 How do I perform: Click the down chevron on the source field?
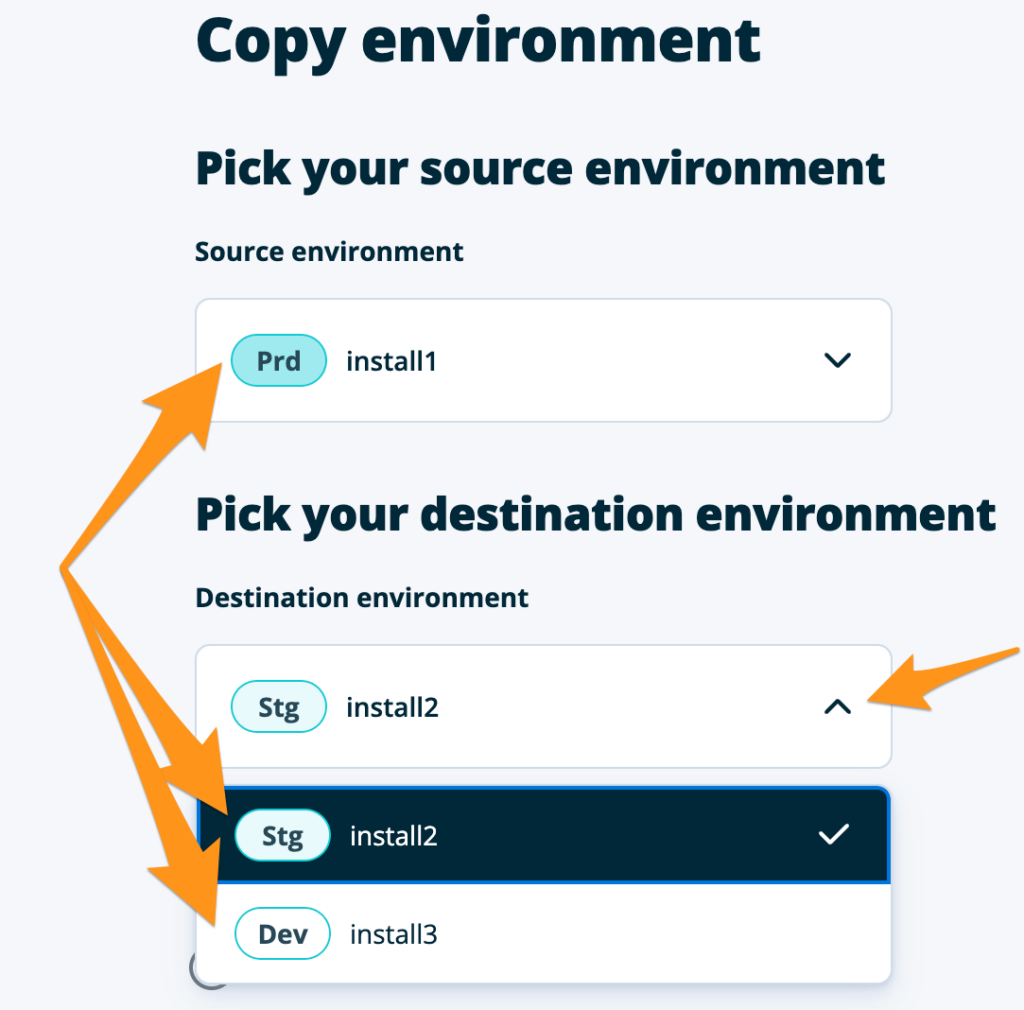(837, 361)
